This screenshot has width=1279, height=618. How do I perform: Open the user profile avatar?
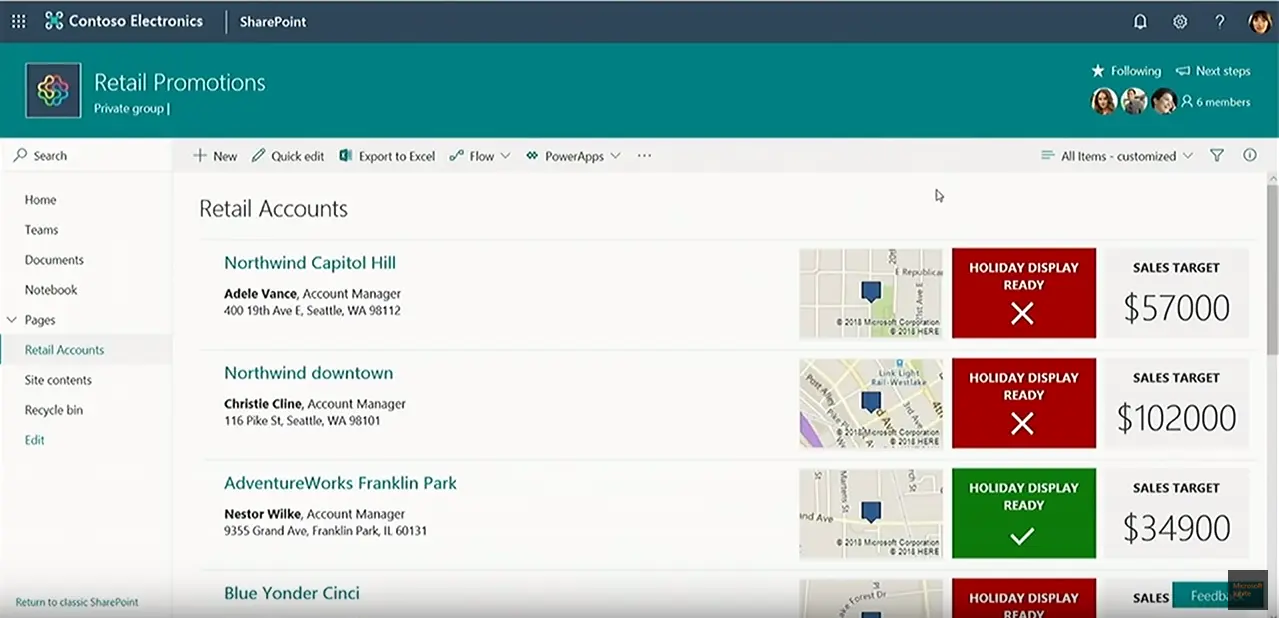pos(1259,21)
